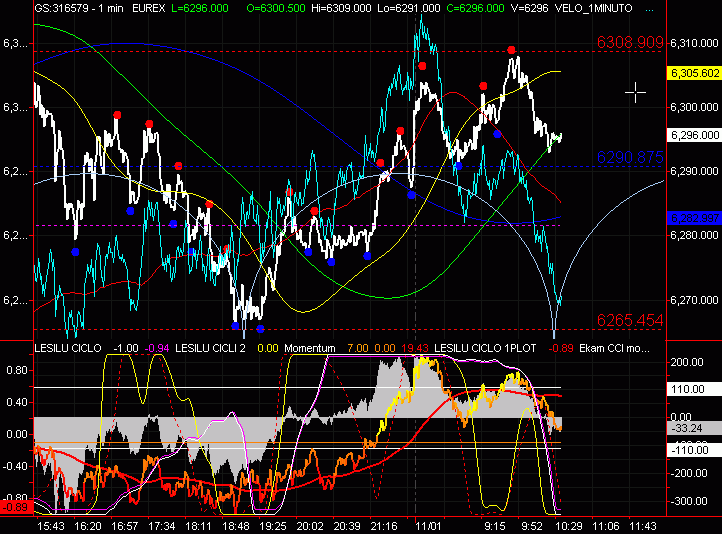Click the 10:29 time axis label
The width and height of the screenshot is (722, 534).
point(569,526)
